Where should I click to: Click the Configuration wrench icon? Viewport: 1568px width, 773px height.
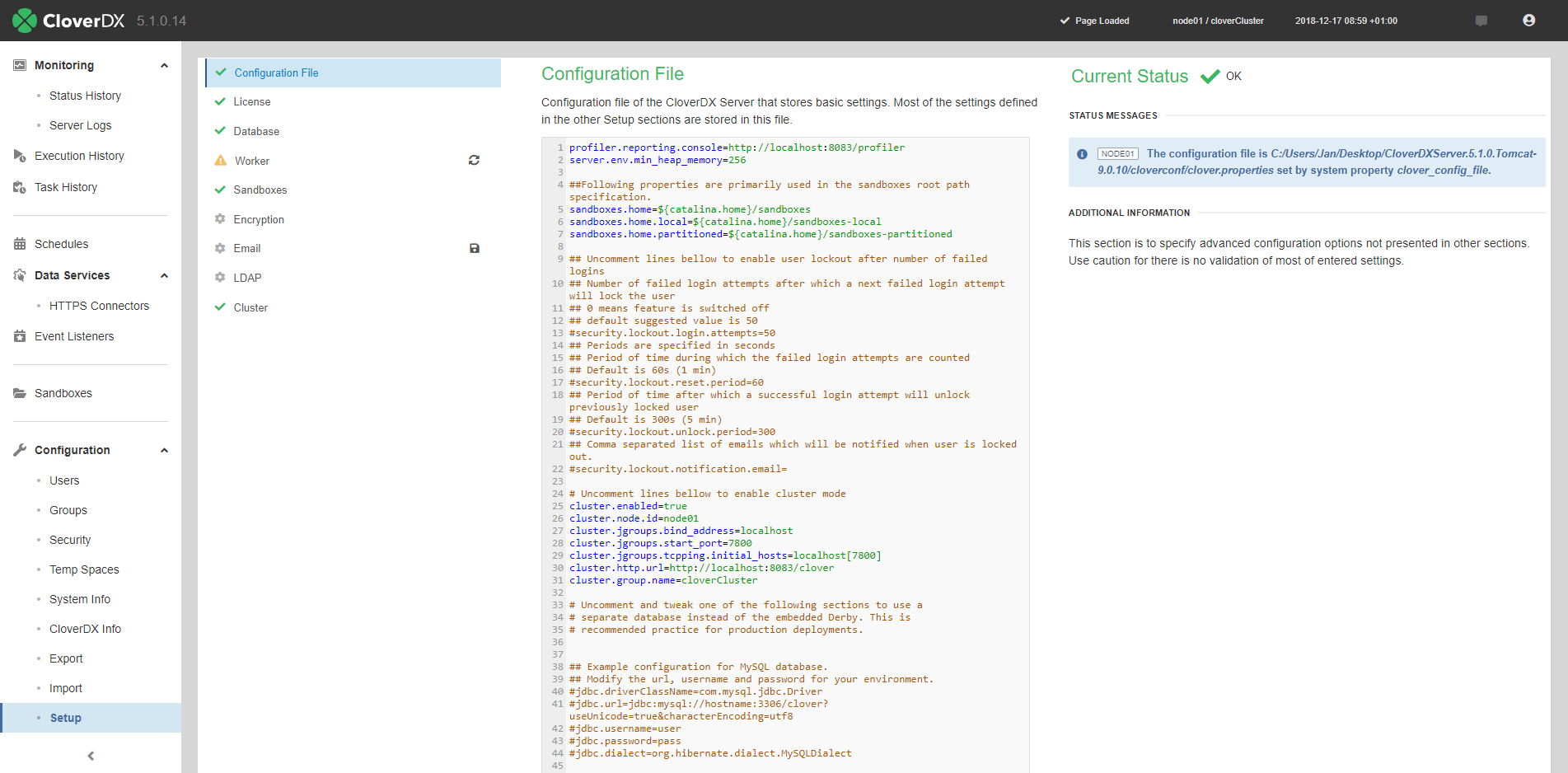tap(20, 450)
